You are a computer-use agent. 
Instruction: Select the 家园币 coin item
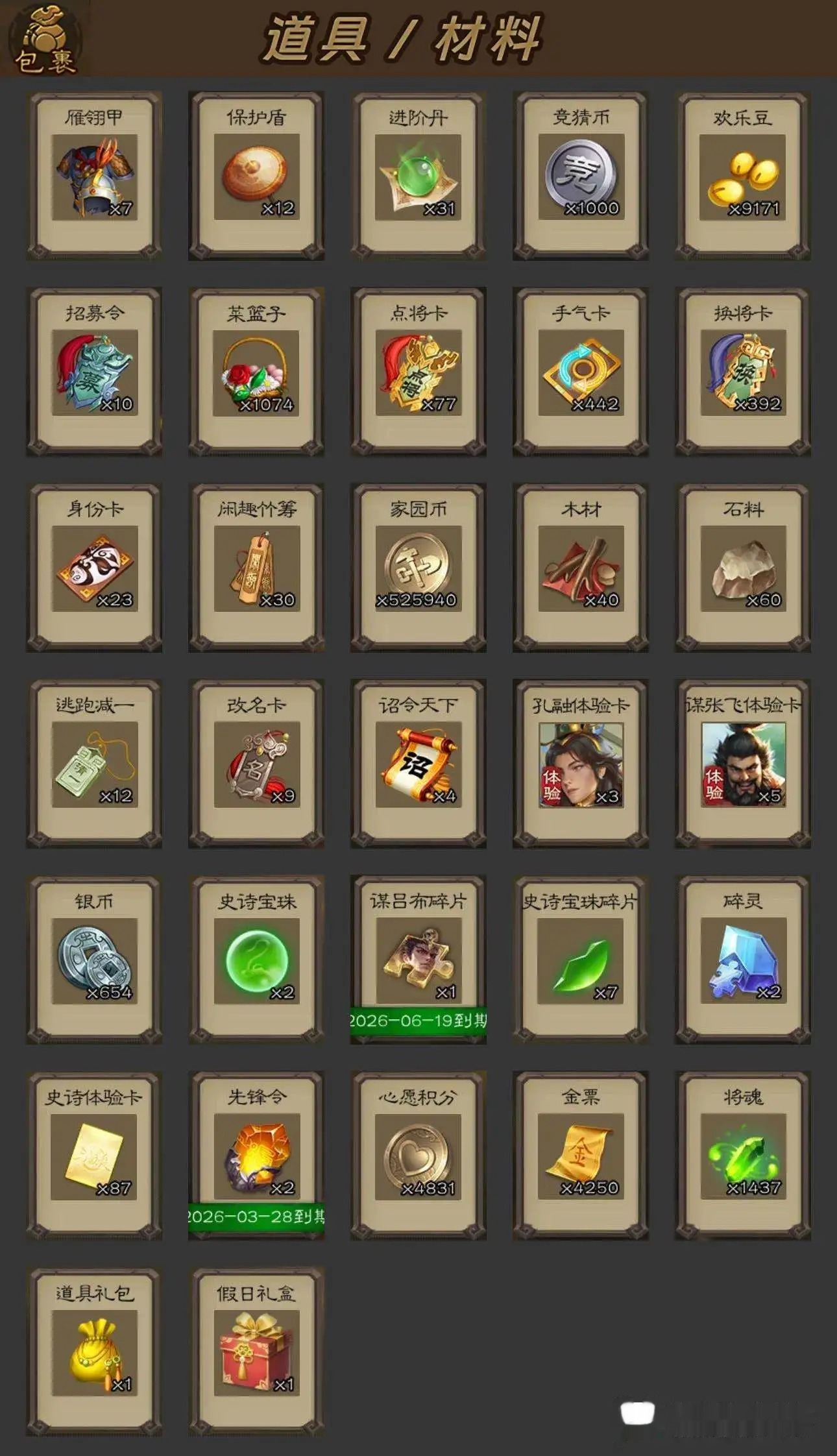[x=418, y=568]
